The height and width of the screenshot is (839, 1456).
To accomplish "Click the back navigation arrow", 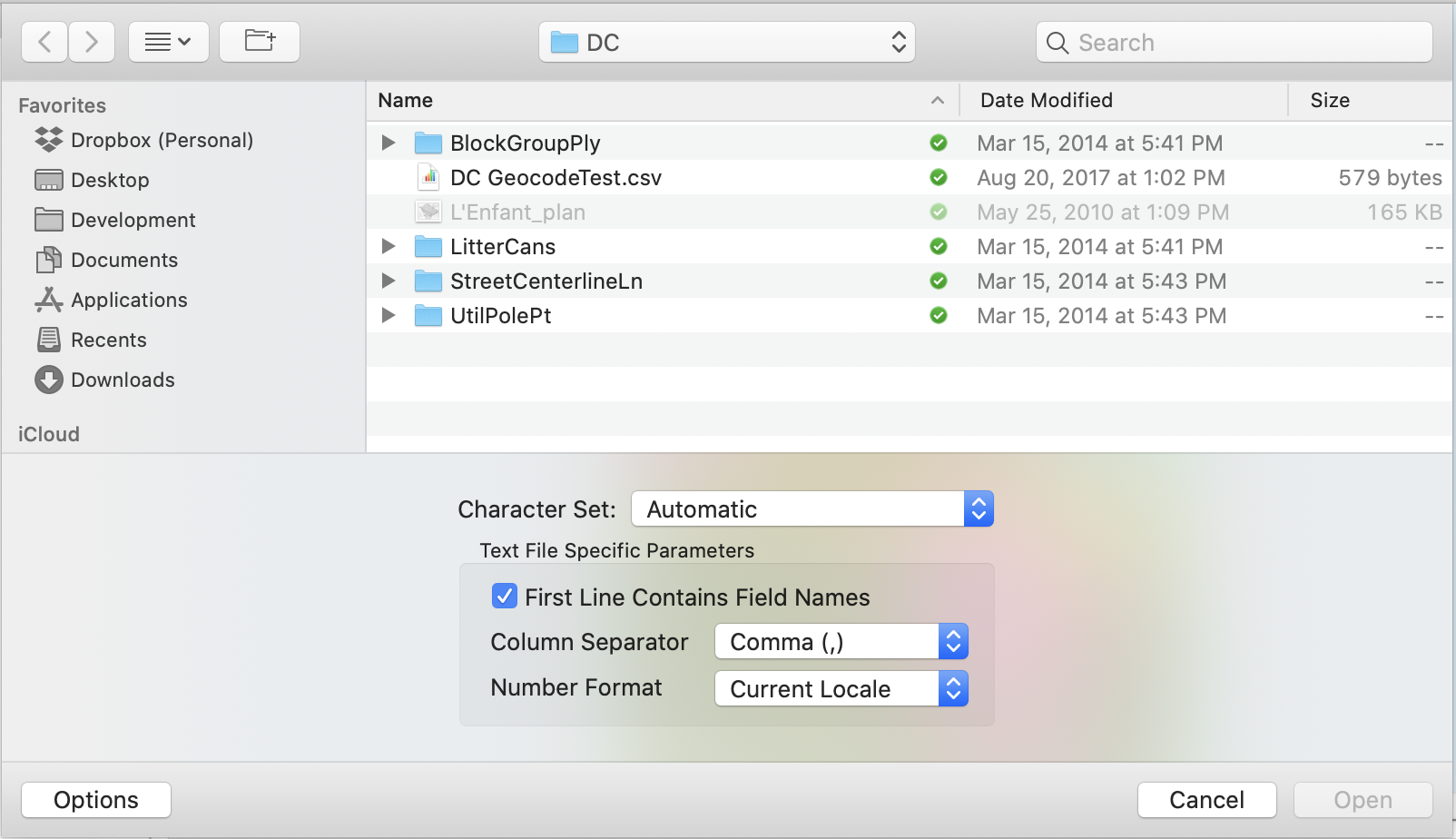I will (44, 41).
